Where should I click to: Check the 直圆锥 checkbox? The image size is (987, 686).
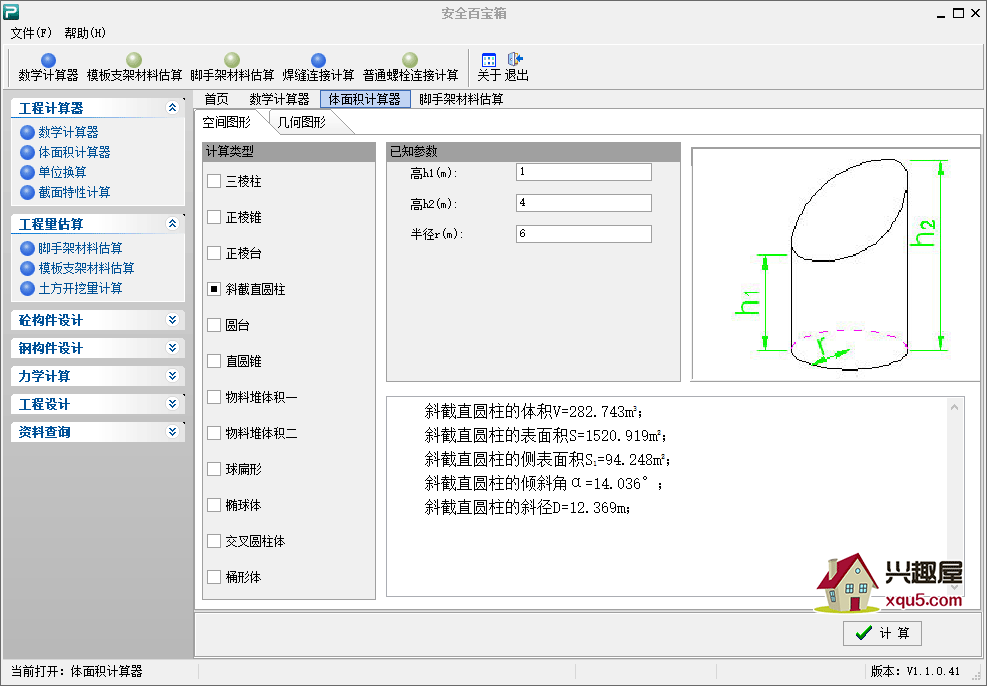click(214, 361)
